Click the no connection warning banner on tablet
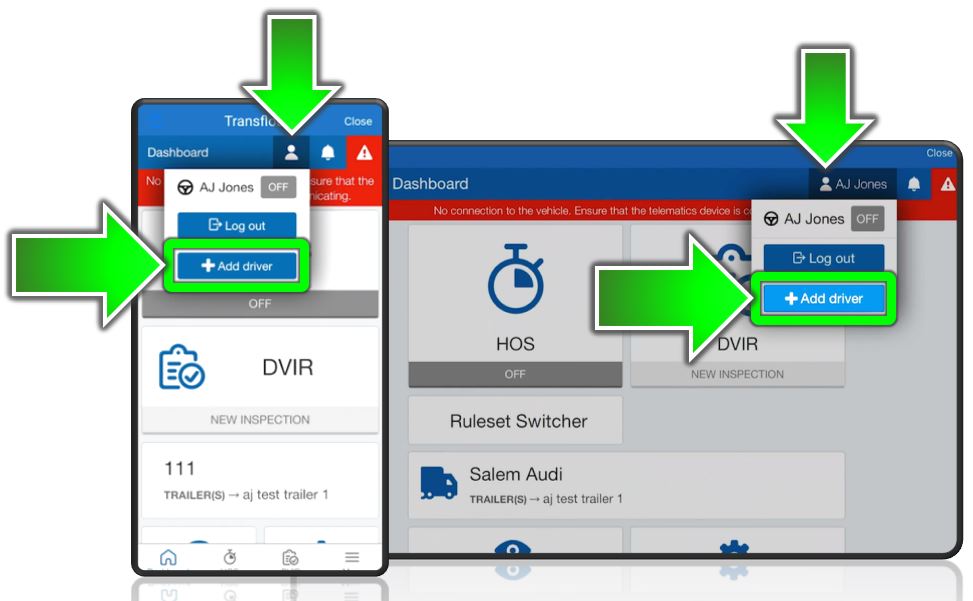Viewport: 973px width, 601px height. 570,211
